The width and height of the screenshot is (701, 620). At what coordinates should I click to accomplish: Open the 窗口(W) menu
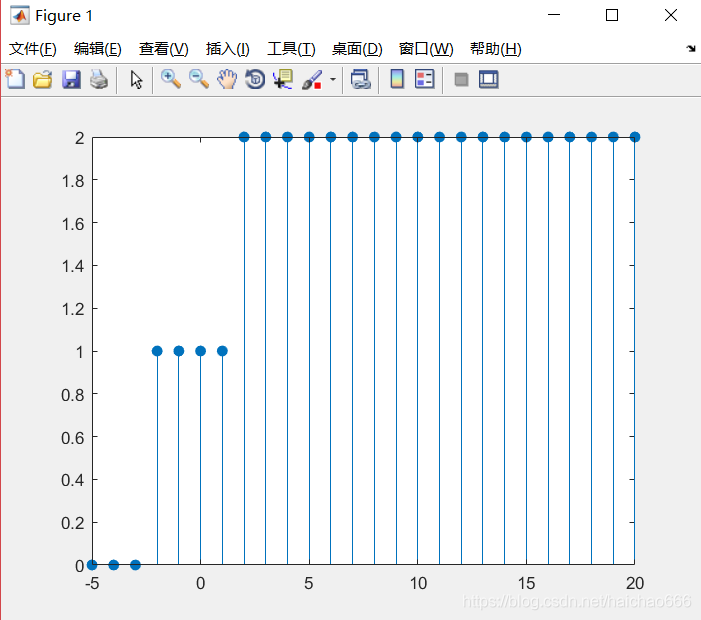tap(426, 49)
